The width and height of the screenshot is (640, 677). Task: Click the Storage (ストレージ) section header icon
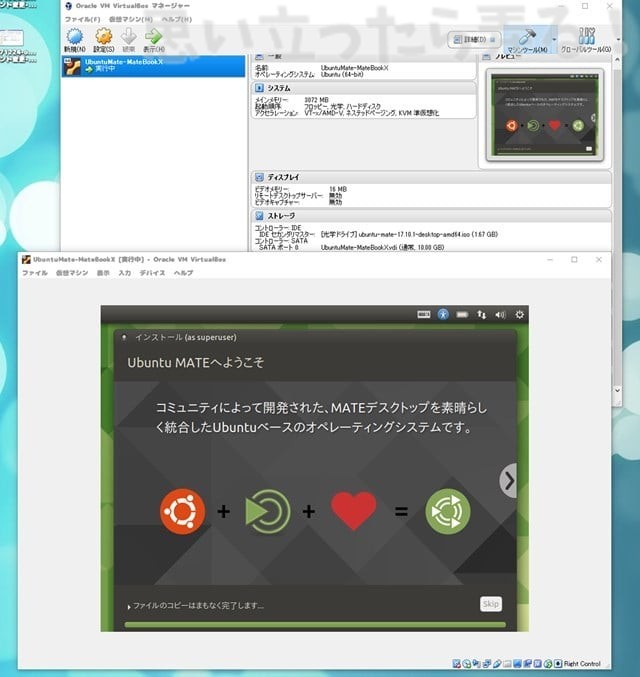(x=259, y=215)
